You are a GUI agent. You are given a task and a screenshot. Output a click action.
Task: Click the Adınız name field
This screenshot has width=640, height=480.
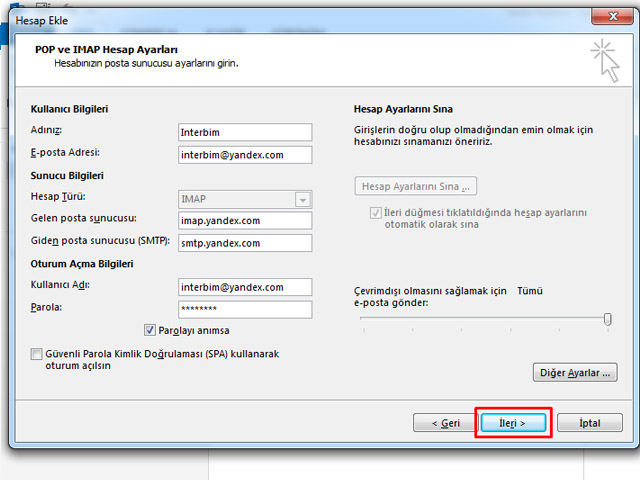pos(245,133)
